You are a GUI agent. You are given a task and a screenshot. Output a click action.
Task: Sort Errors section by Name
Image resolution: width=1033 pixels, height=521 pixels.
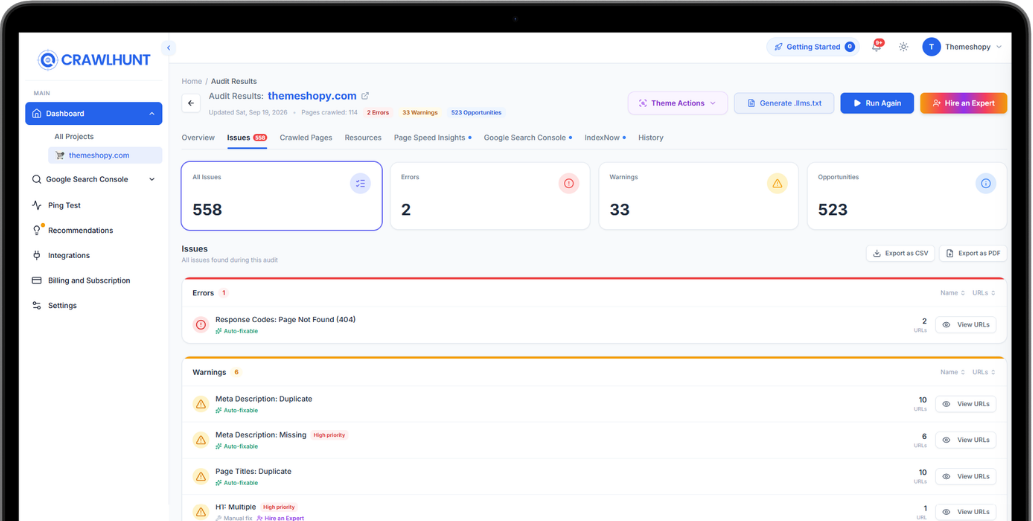click(x=952, y=293)
